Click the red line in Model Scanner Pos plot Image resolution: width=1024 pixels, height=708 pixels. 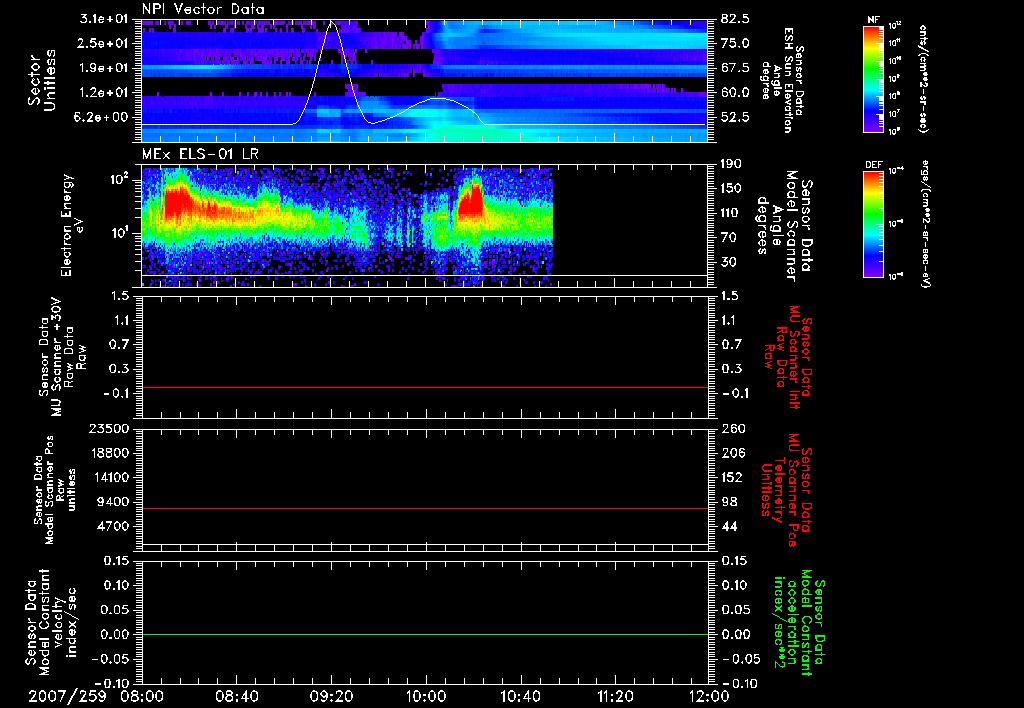(x=425, y=508)
